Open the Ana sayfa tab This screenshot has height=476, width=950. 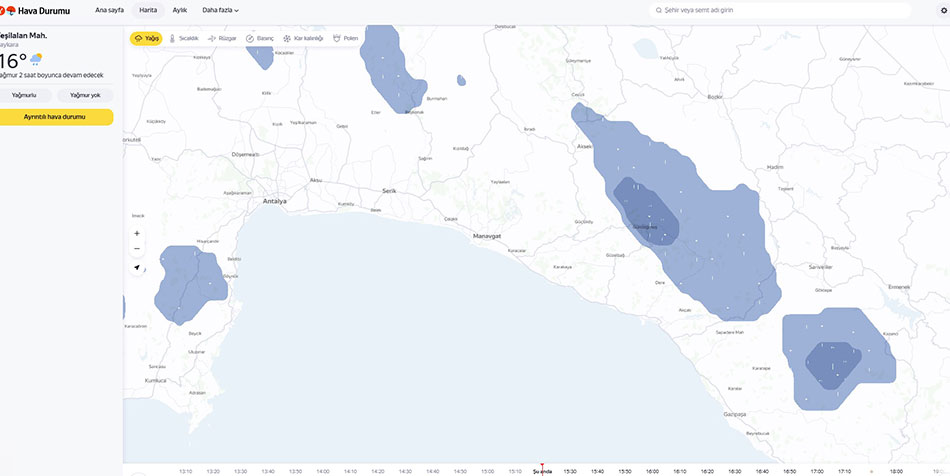pos(109,10)
